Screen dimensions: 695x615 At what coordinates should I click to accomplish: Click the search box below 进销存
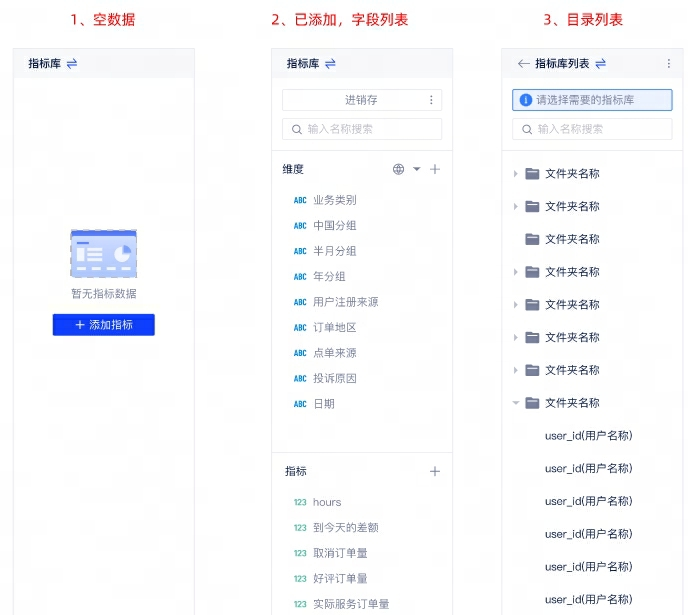click(x=362, y=129)
